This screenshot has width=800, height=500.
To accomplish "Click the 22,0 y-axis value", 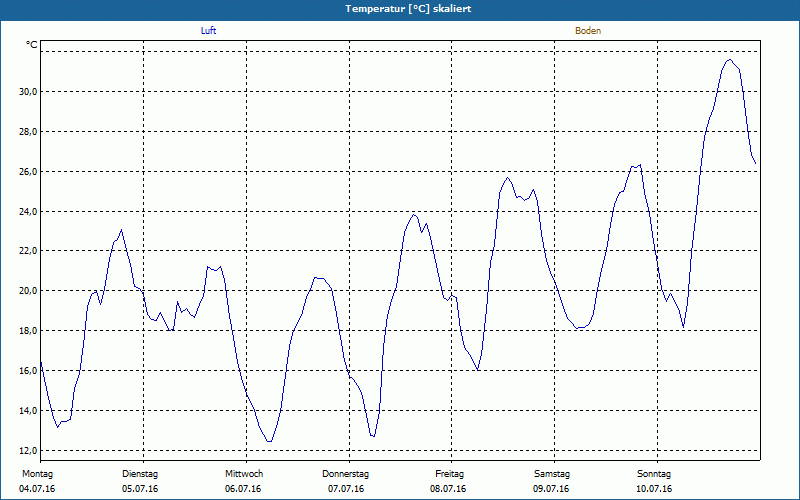I will tap(29, 251).
